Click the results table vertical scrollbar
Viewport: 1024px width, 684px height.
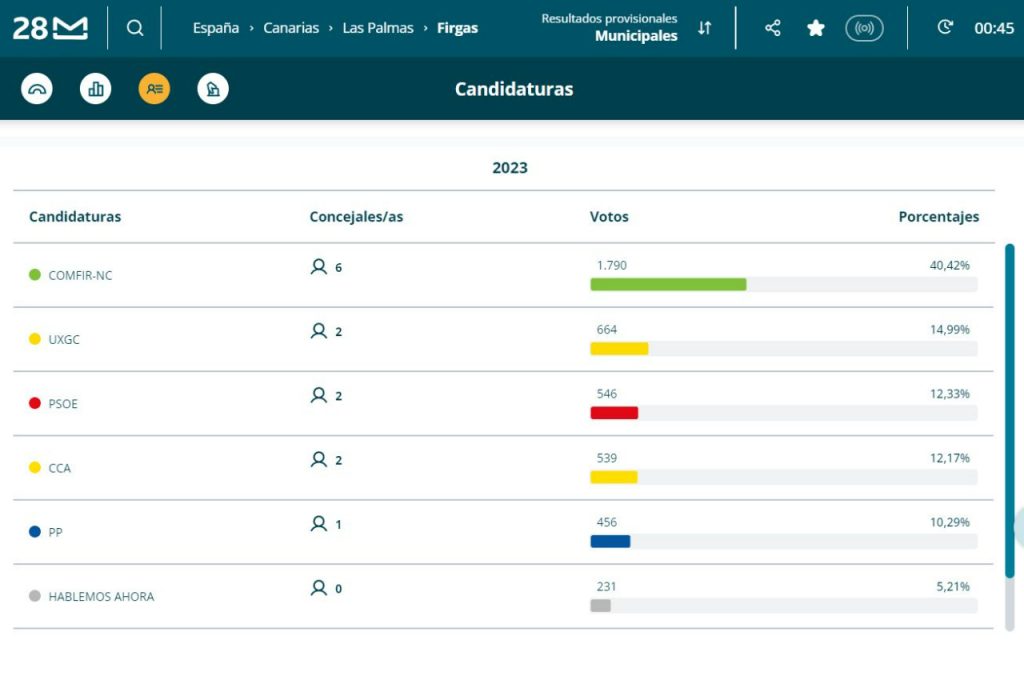pyautogui.click(x=1010, y=436)
